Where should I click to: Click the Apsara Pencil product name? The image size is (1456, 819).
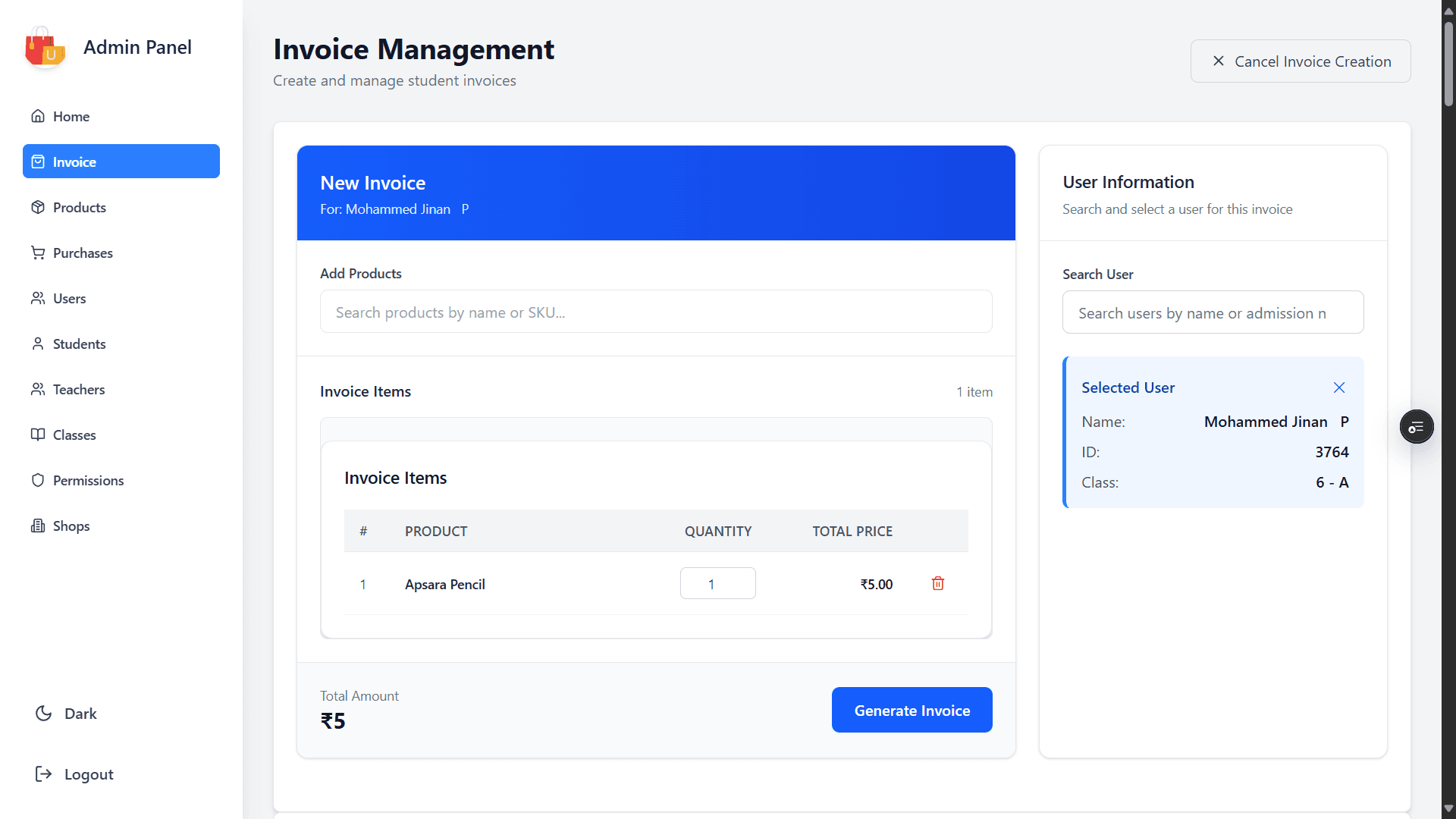[x=445, y=584]
